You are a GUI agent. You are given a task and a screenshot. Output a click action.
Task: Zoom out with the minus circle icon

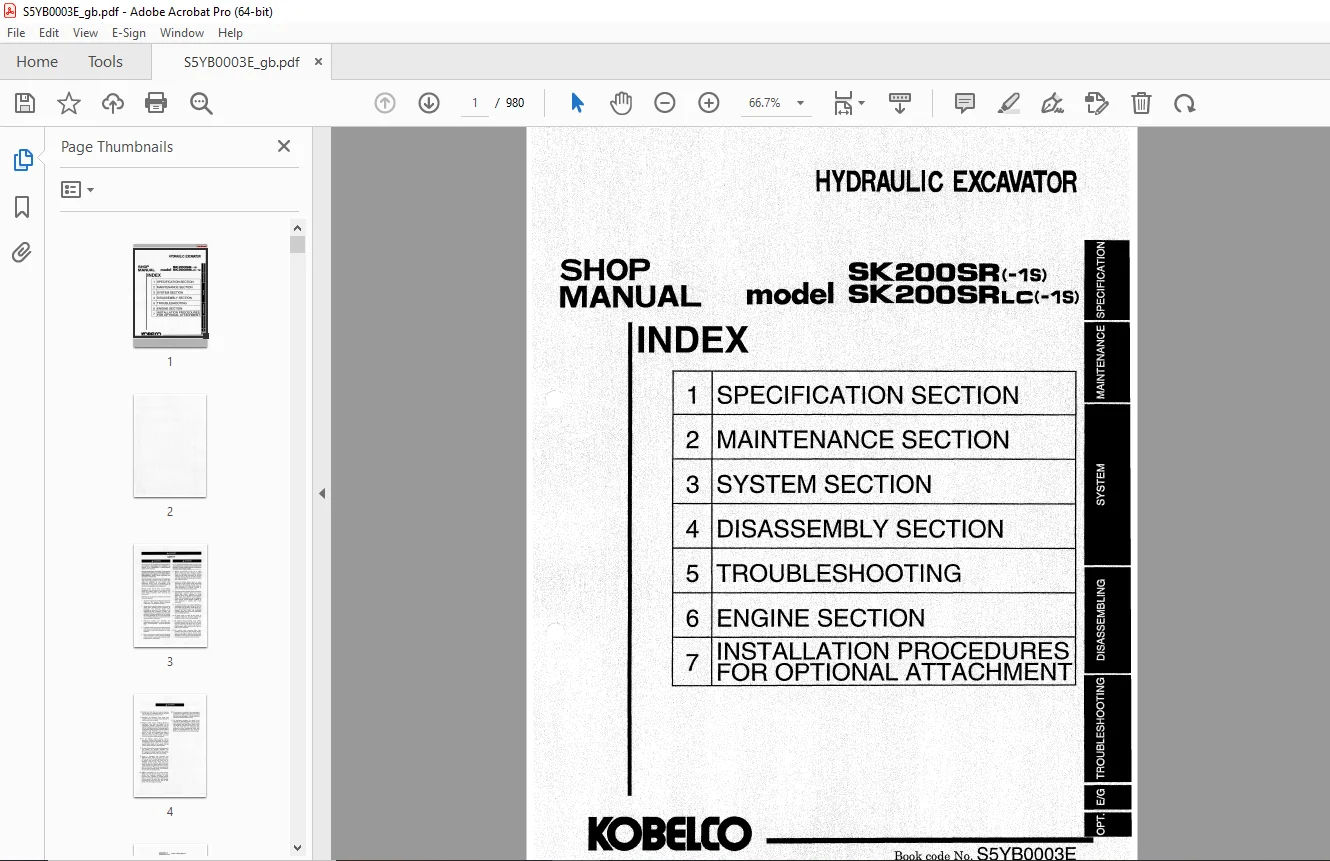pos(665,103)
